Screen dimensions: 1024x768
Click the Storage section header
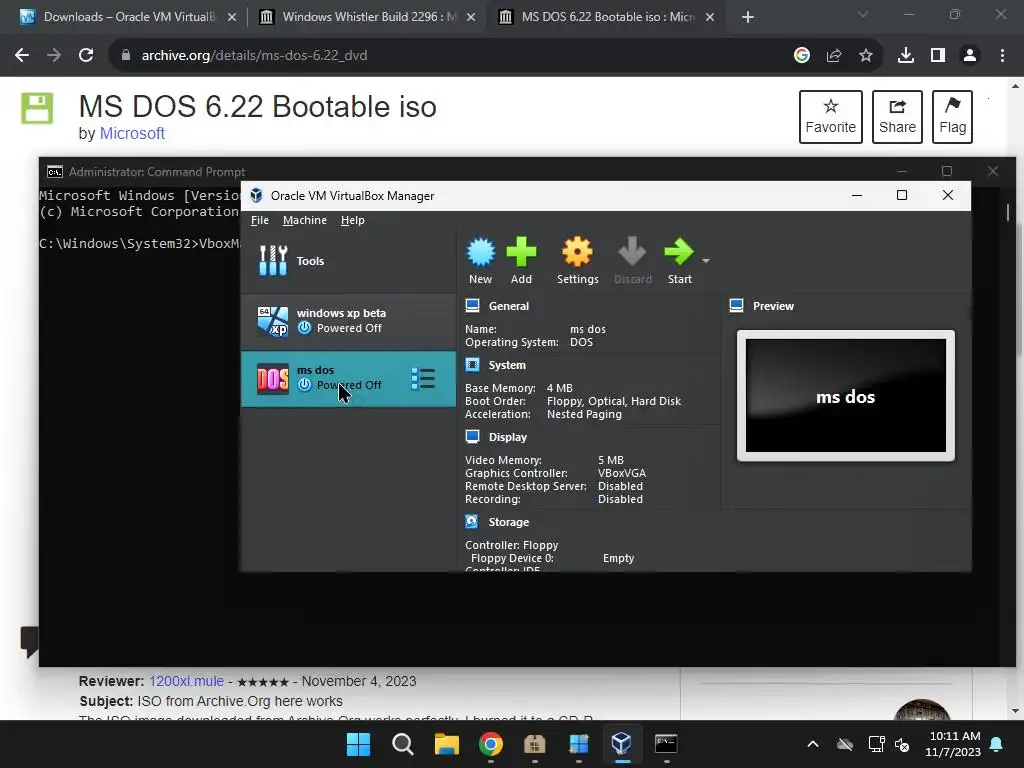coord(509,522)
